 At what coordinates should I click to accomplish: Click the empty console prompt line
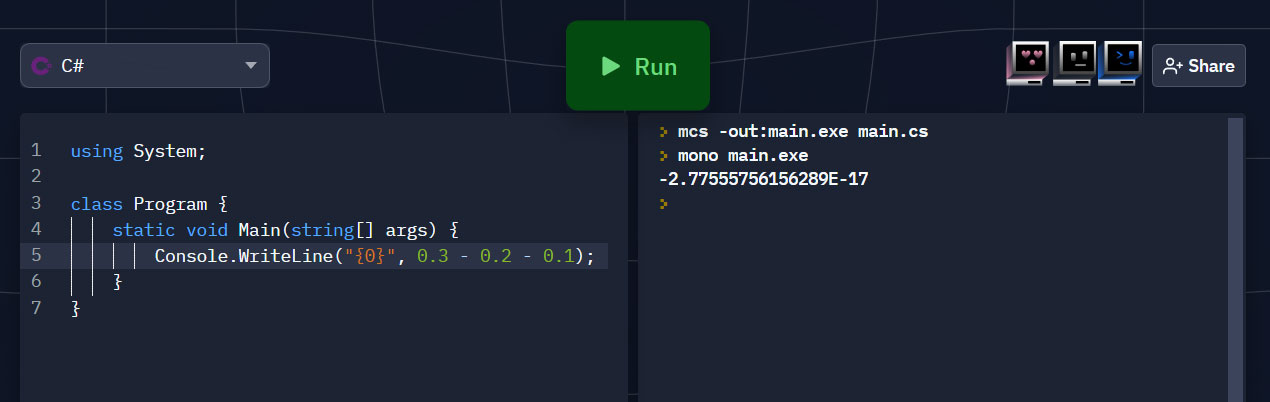(663, 204)
